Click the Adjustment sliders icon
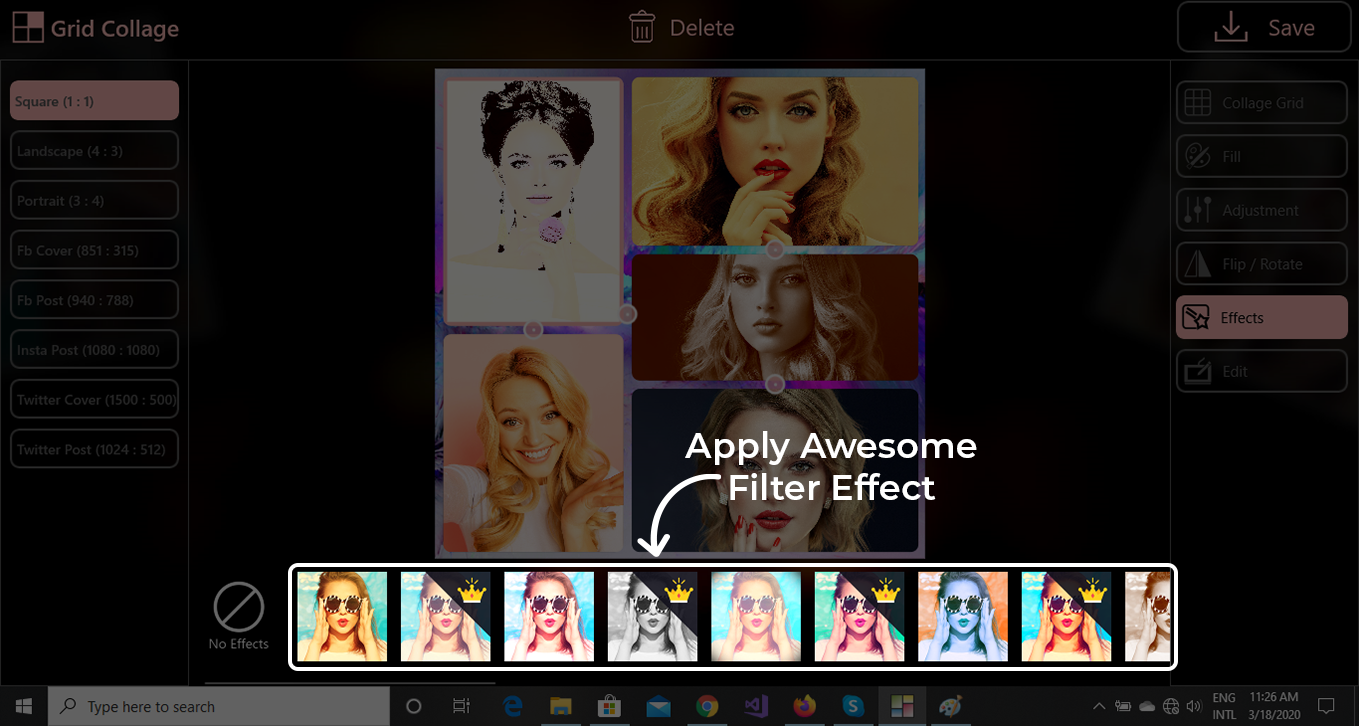The width and height of the screenshot is (1359, 726). (1197, 210)
